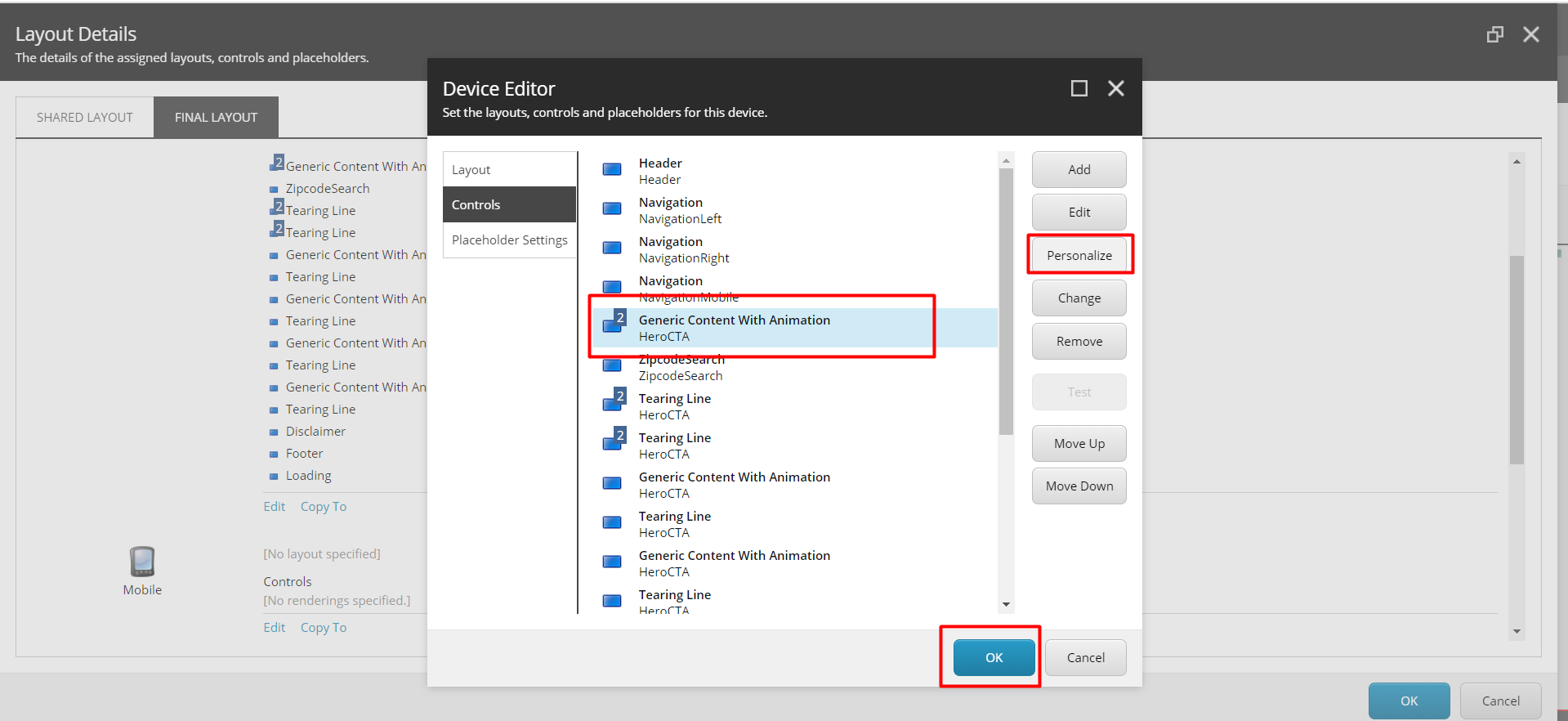
Task: Switch to the Final Layout tab
Action: 216,118
